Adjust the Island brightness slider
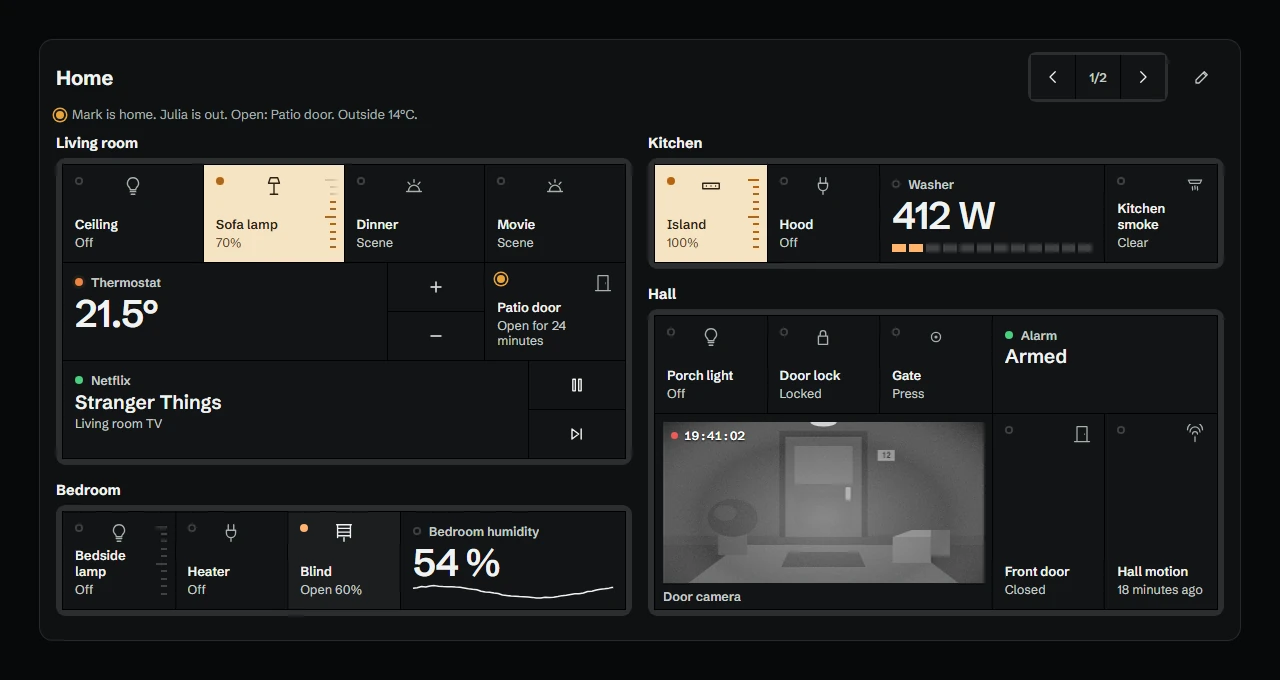Image resolution: width=1280 pixels, height=680 pixels. (x=755, y=214)
